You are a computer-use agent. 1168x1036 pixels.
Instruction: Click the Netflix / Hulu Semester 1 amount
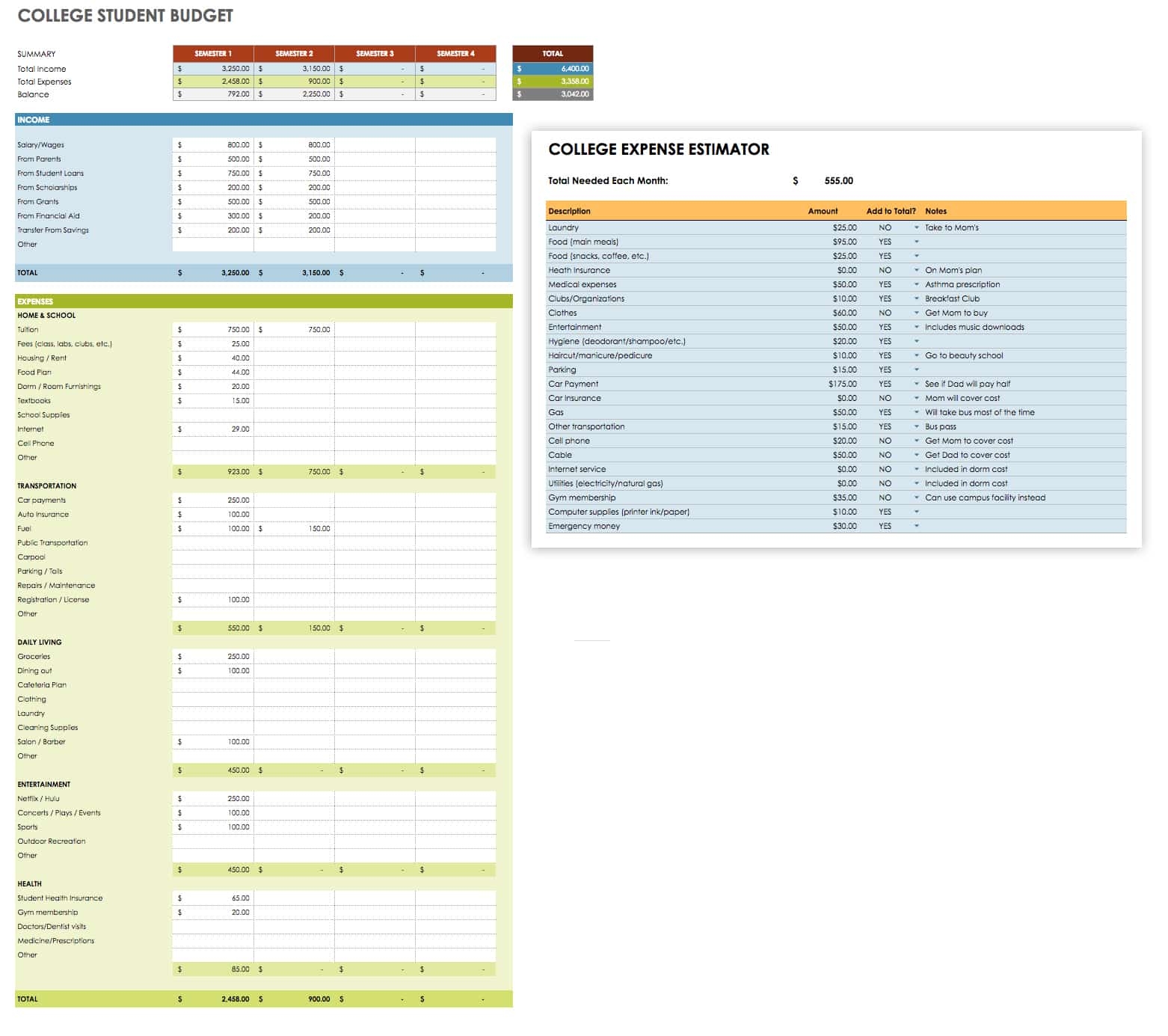214,799
